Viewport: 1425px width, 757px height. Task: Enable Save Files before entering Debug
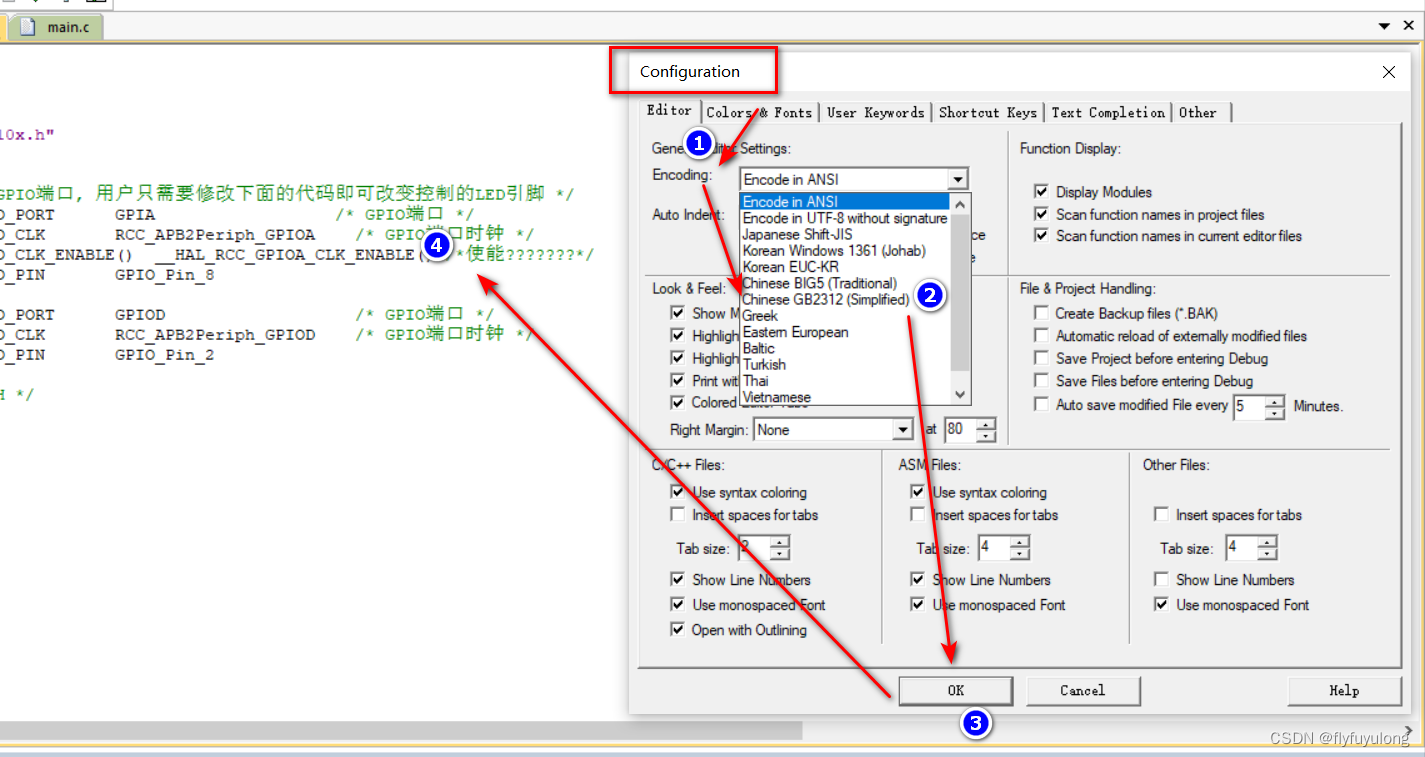1041,381
